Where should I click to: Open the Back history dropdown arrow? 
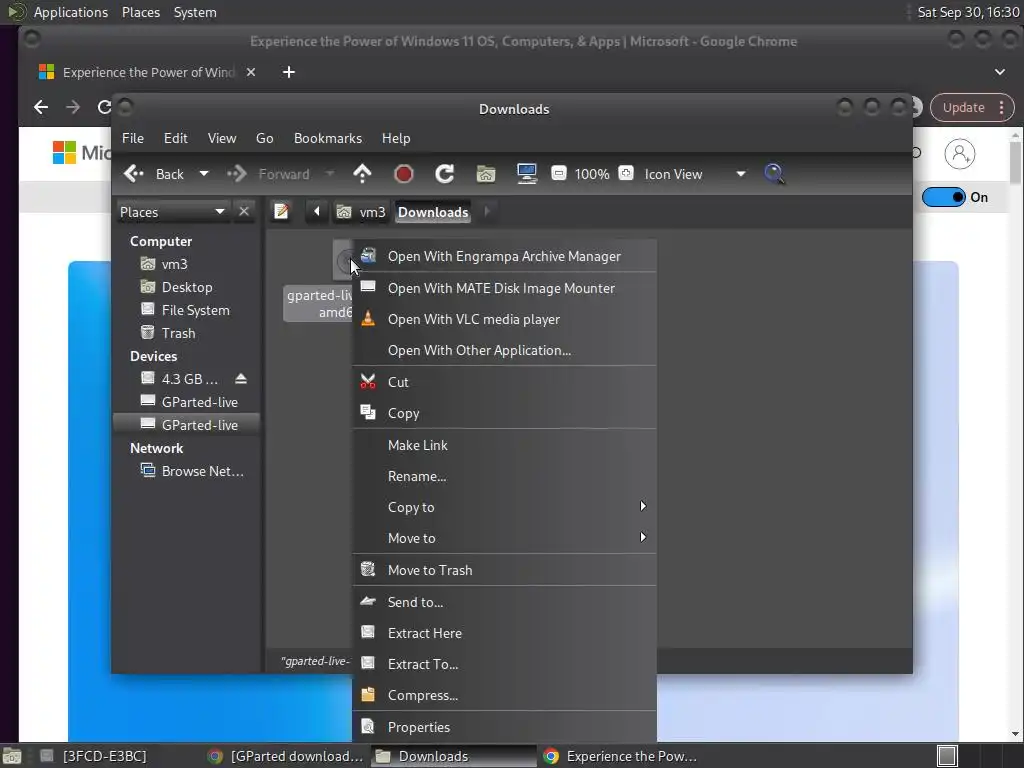204,174
